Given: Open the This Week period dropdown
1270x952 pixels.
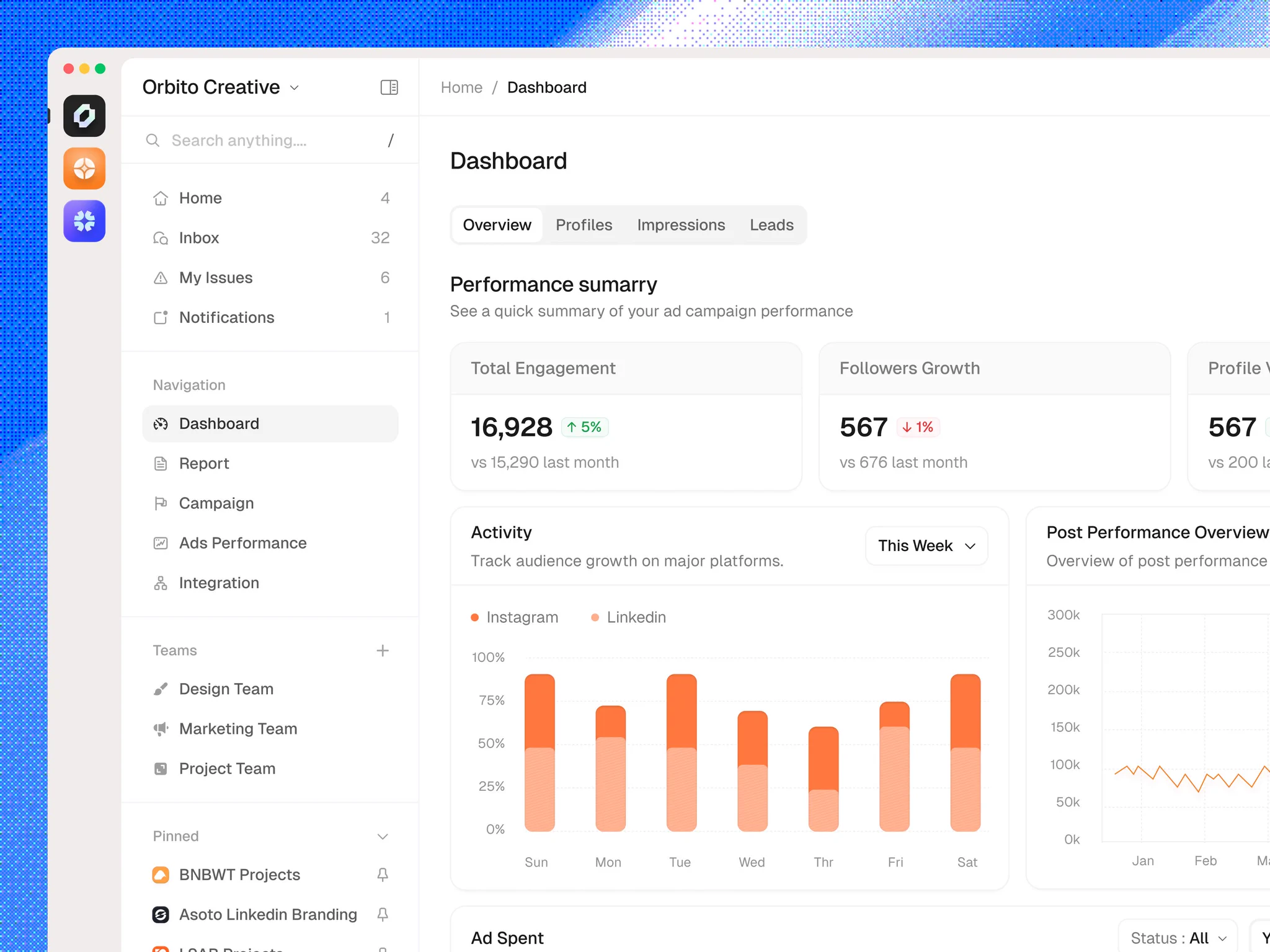Looking at the screenshot, I should point(926,545).
